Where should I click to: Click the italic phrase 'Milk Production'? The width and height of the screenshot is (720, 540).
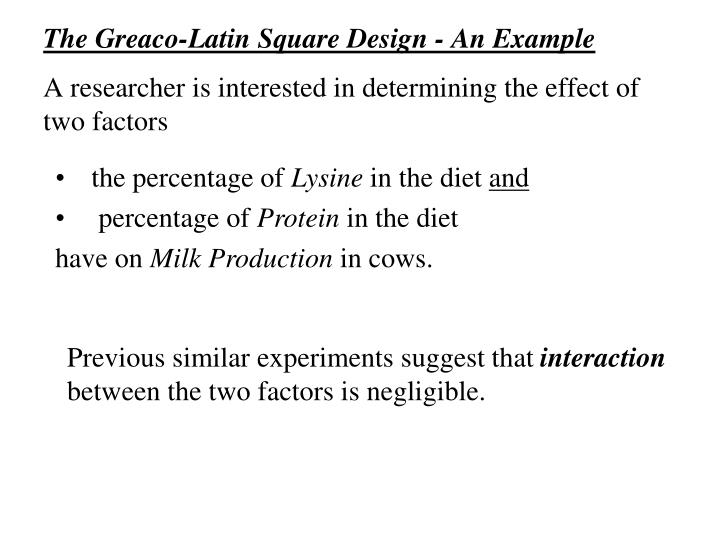(241, 259)
